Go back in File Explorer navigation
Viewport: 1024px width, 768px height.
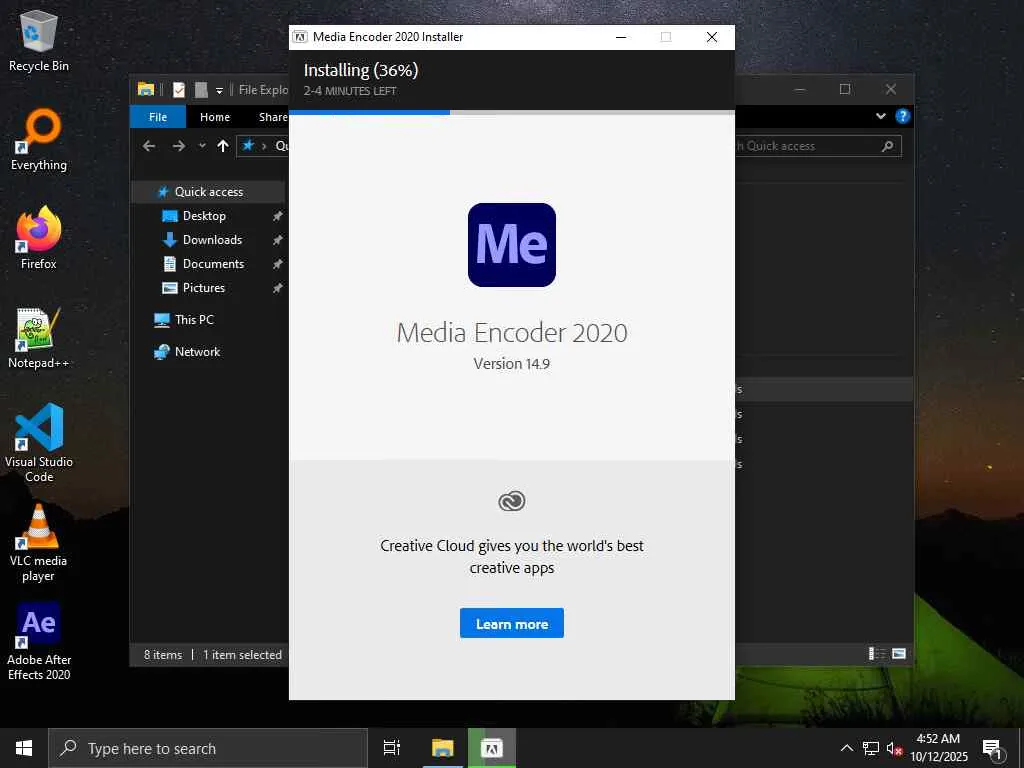point(149,146)
